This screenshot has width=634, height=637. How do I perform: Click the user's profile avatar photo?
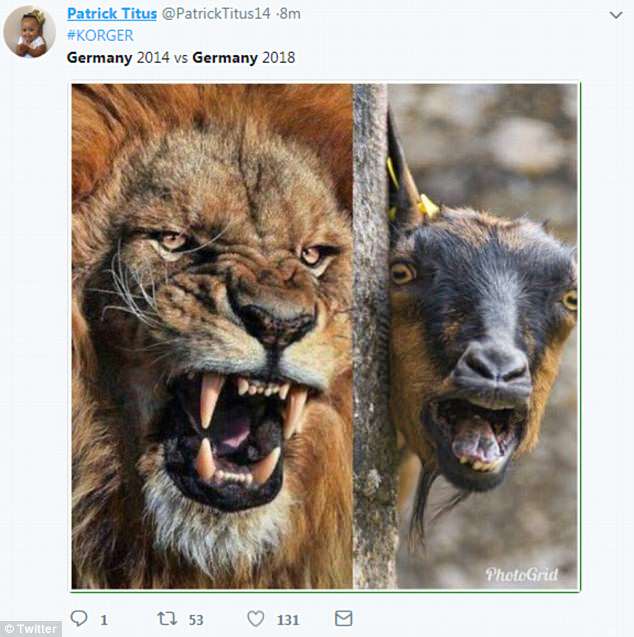[29, 31]
